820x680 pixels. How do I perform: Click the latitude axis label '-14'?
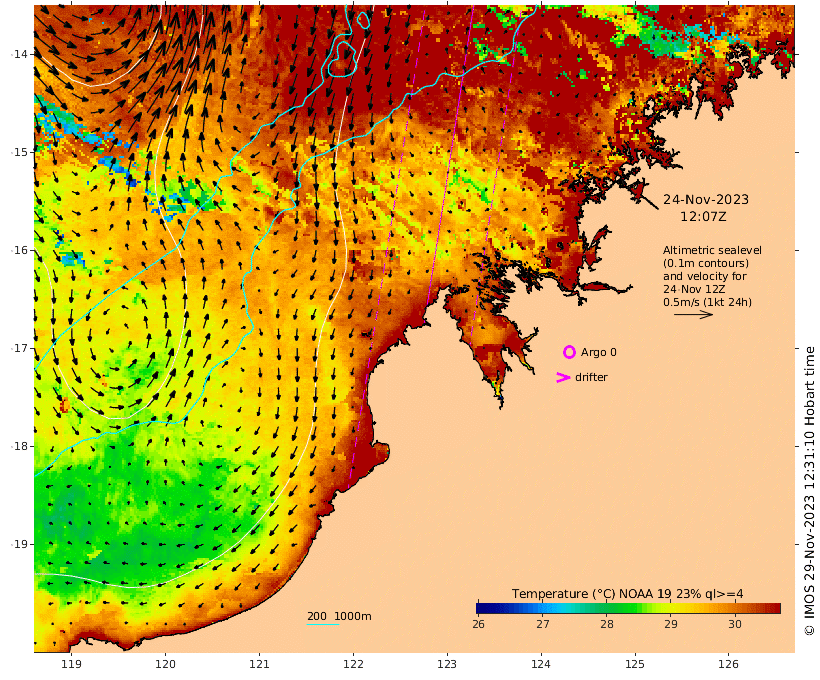(19, 54)
